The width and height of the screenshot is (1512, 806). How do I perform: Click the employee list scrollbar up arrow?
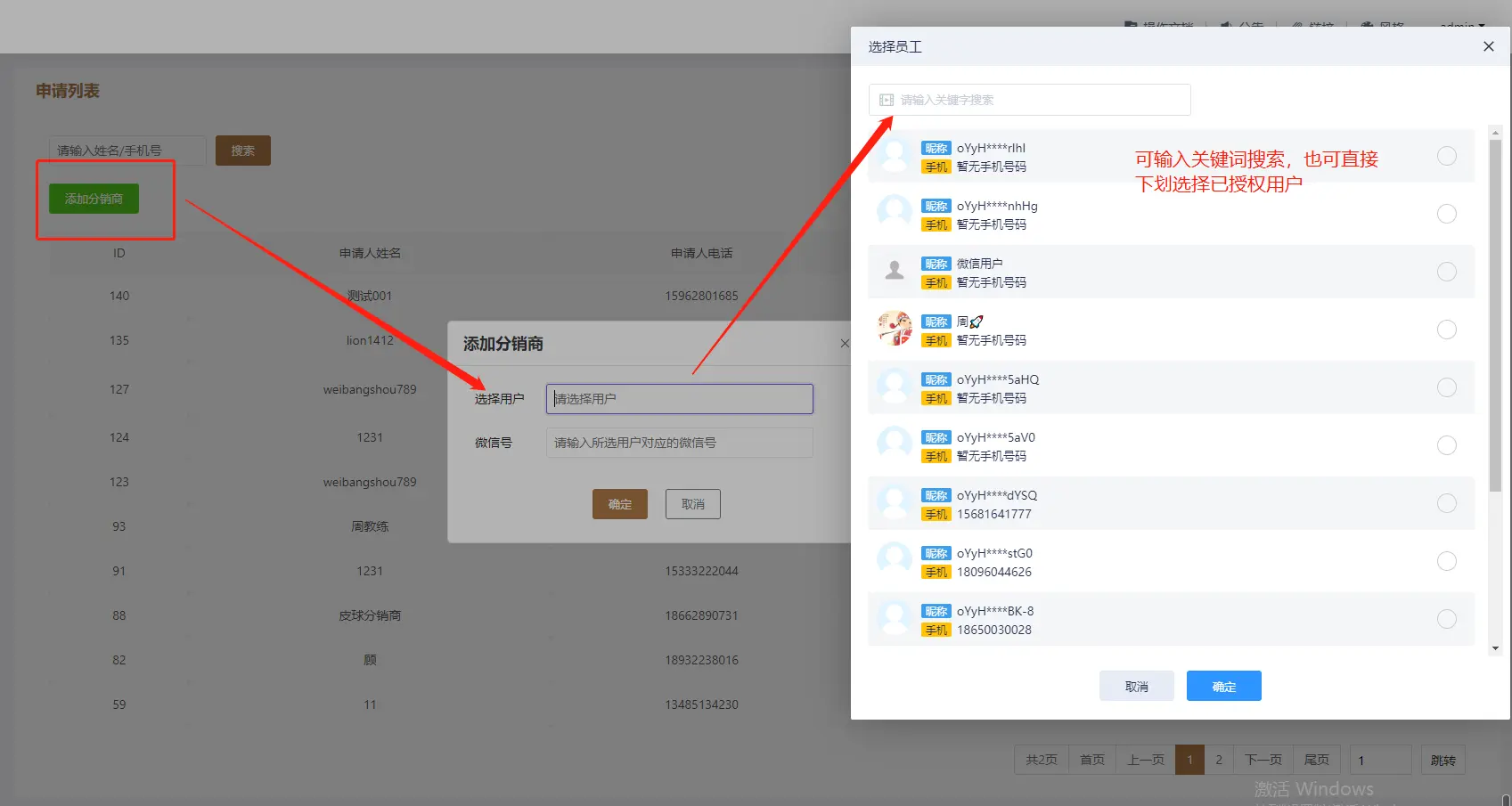[1495, 133]
